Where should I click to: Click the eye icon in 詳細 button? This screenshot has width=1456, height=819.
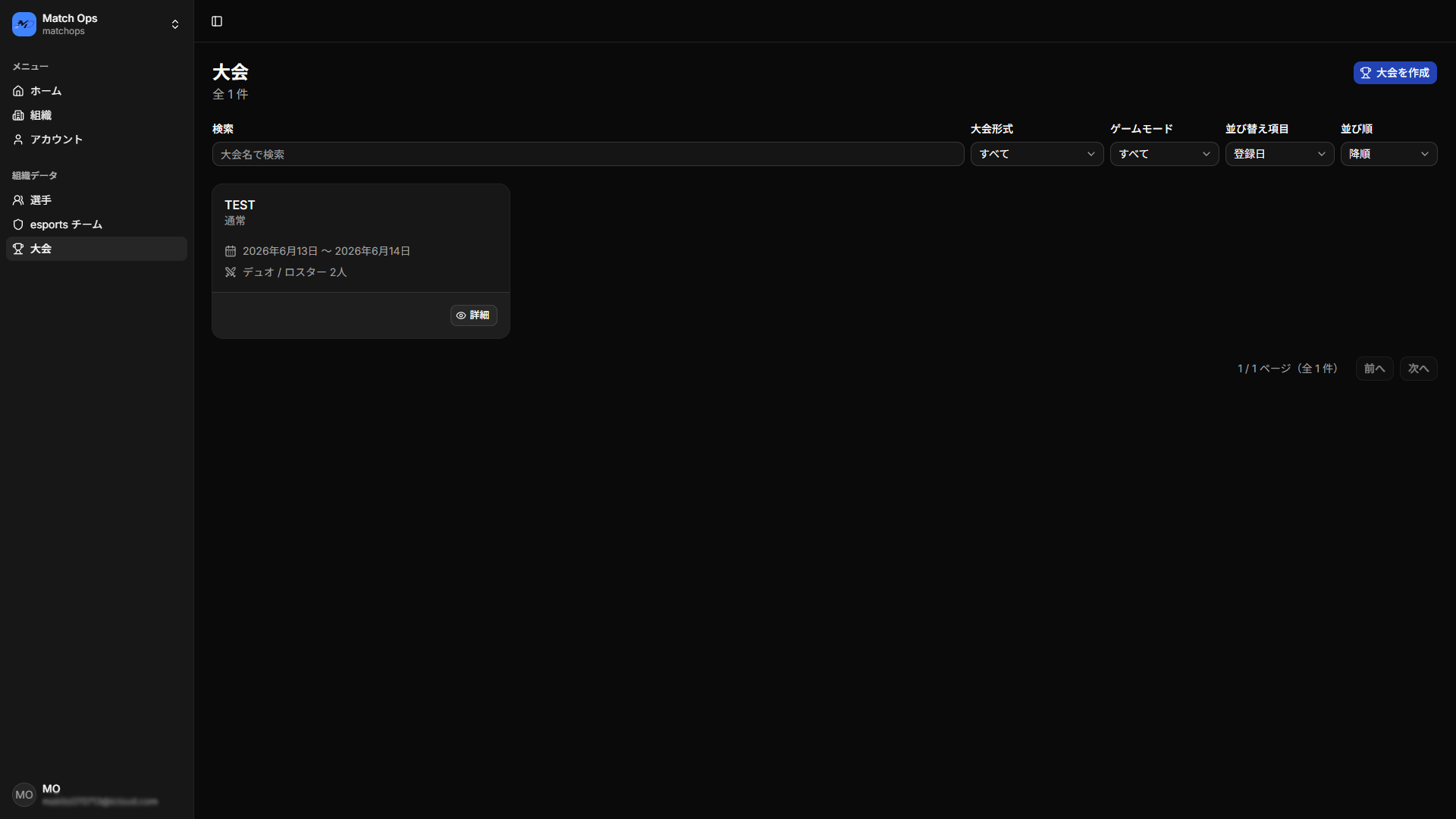point(461,315)
